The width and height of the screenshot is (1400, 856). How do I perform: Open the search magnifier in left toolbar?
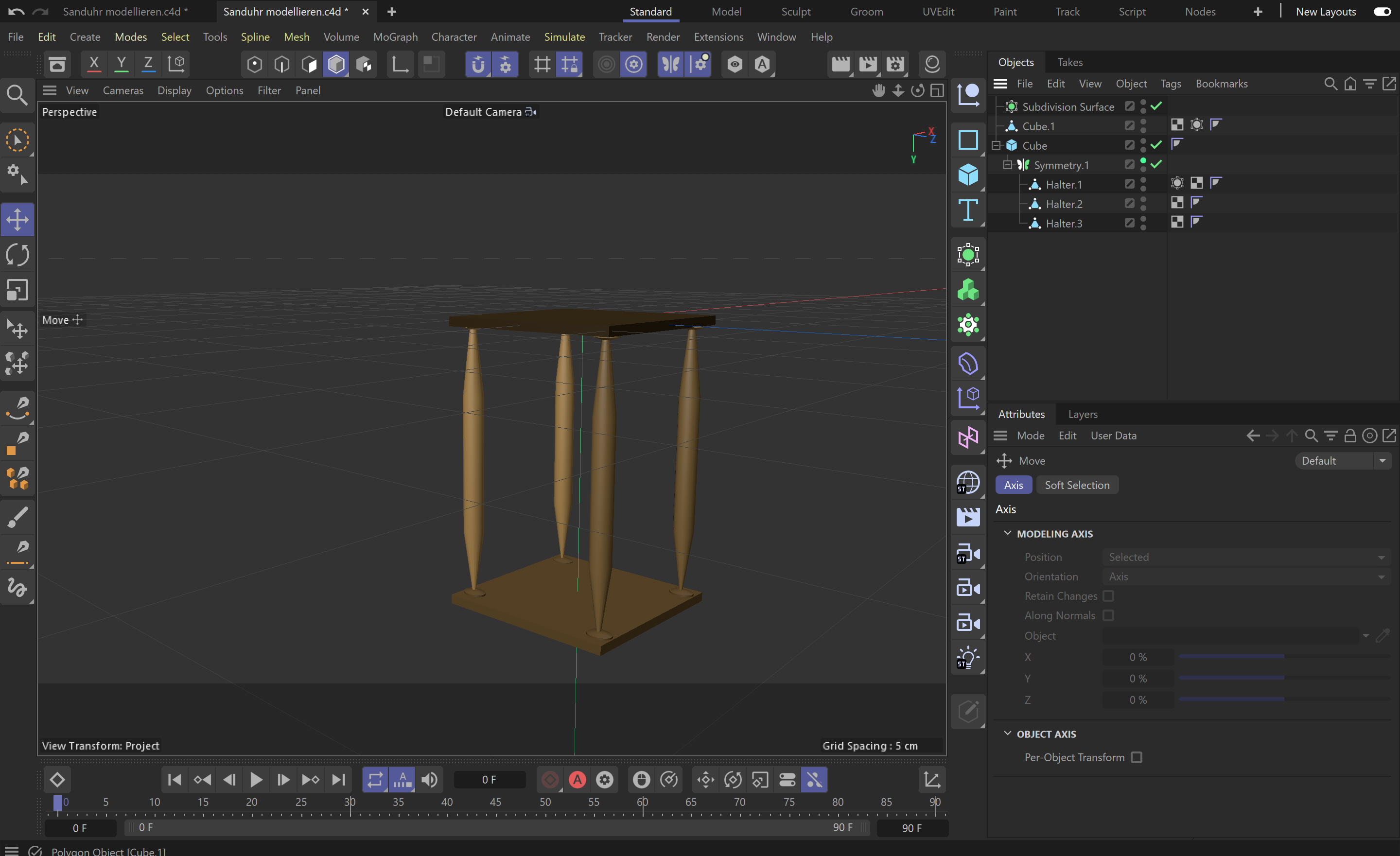[x=17, y=95]
